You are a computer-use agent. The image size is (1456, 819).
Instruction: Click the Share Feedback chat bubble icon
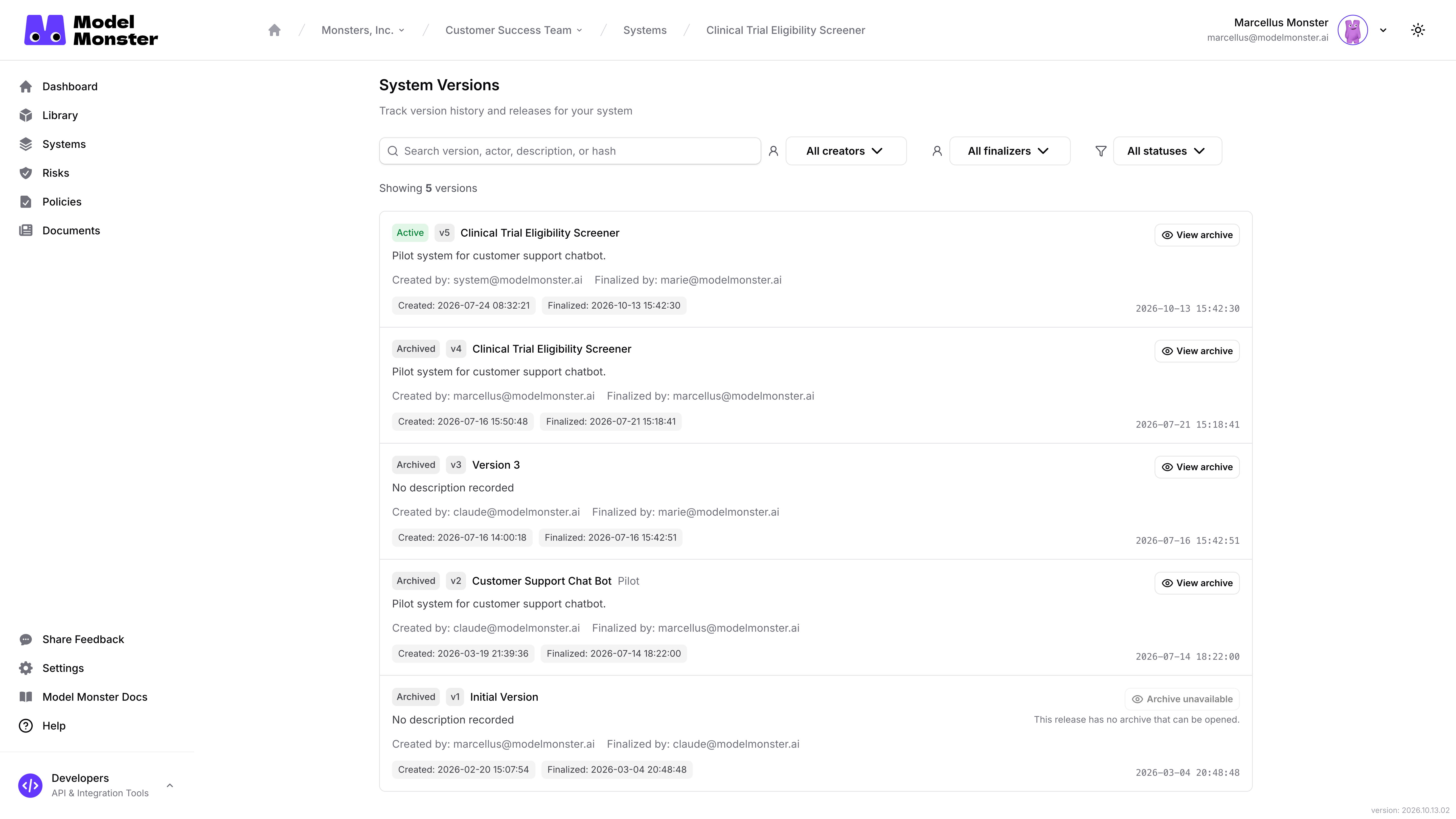click(26, 639)
